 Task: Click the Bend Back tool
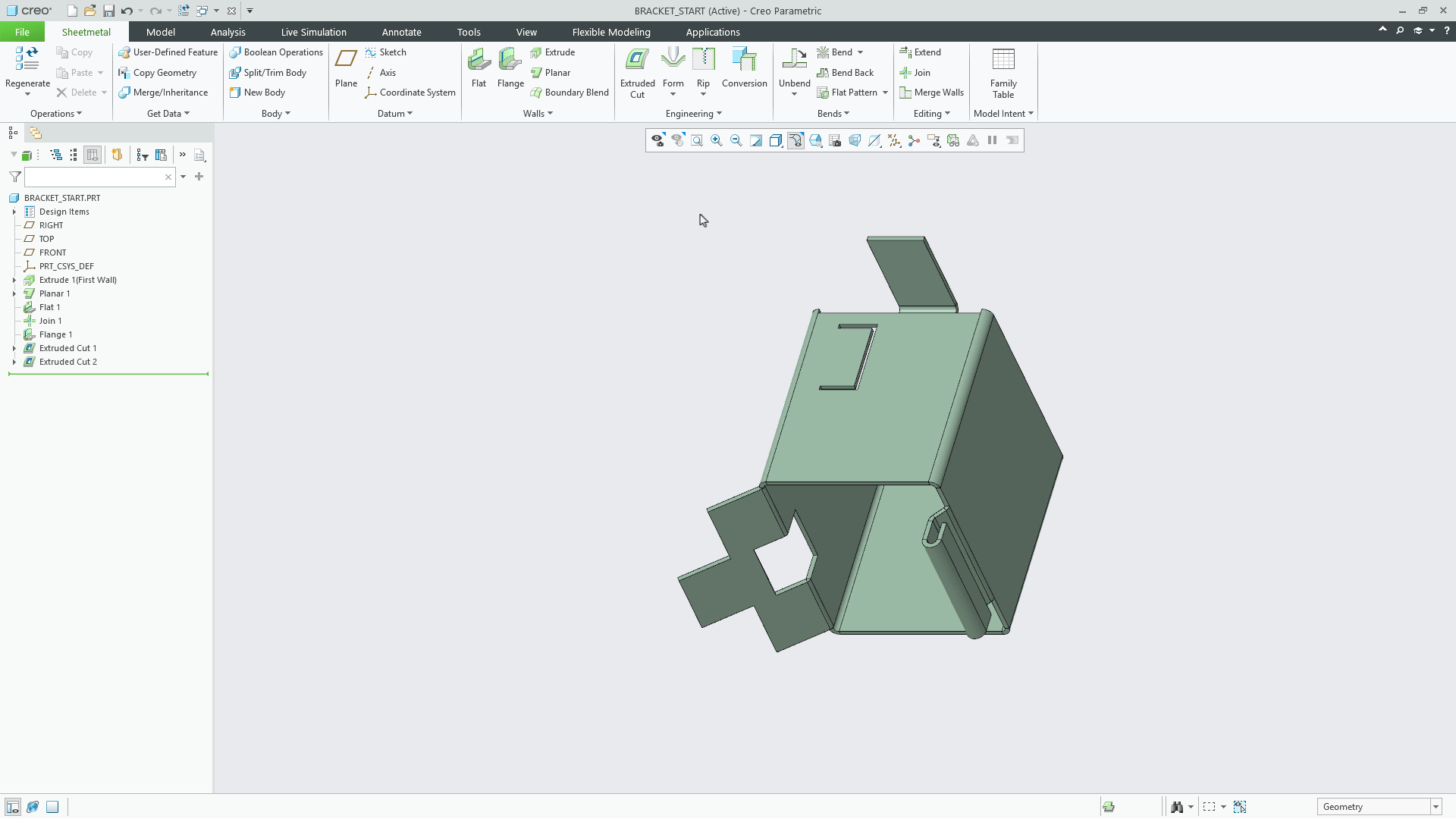pyautogui.click(x=846, y=73)
